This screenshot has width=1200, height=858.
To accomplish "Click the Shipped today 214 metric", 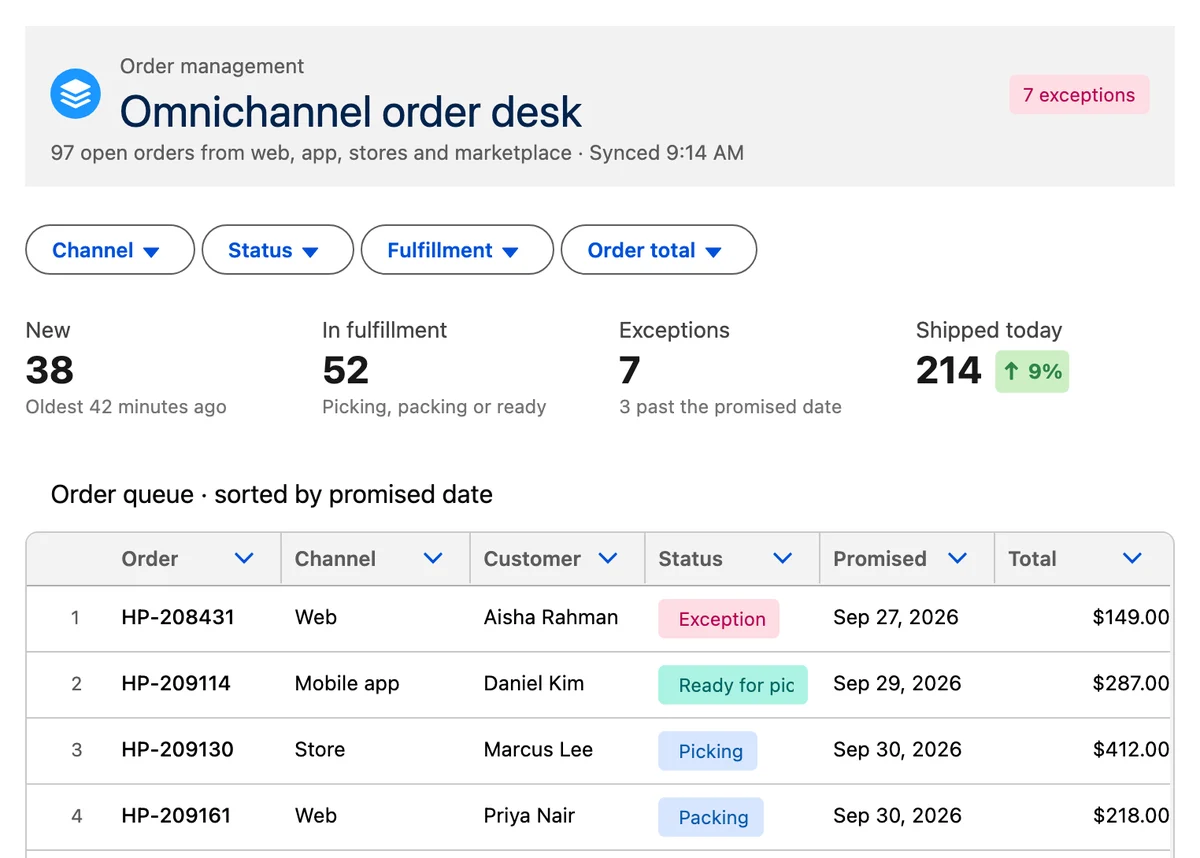I will tap(992, 355).
